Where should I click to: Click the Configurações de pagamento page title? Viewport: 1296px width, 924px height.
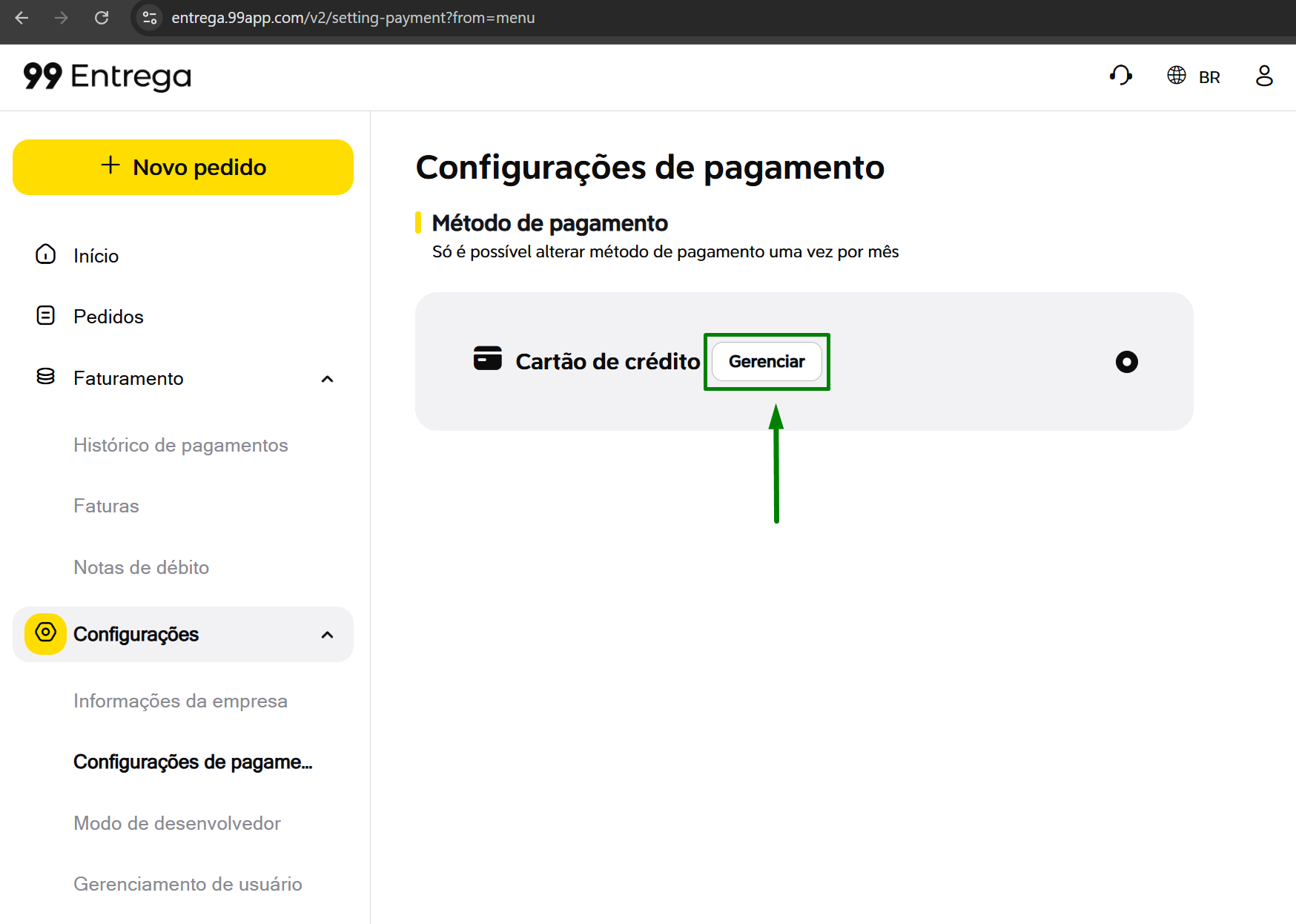650,168
